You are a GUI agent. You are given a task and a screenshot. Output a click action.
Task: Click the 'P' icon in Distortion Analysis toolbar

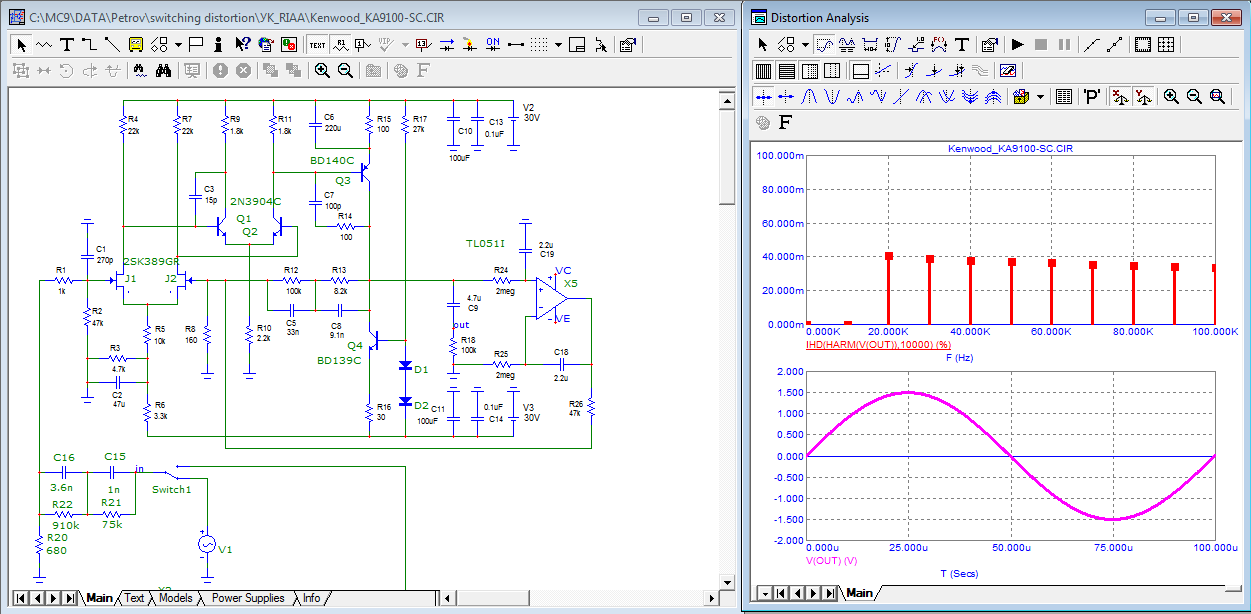[1091, 97]
